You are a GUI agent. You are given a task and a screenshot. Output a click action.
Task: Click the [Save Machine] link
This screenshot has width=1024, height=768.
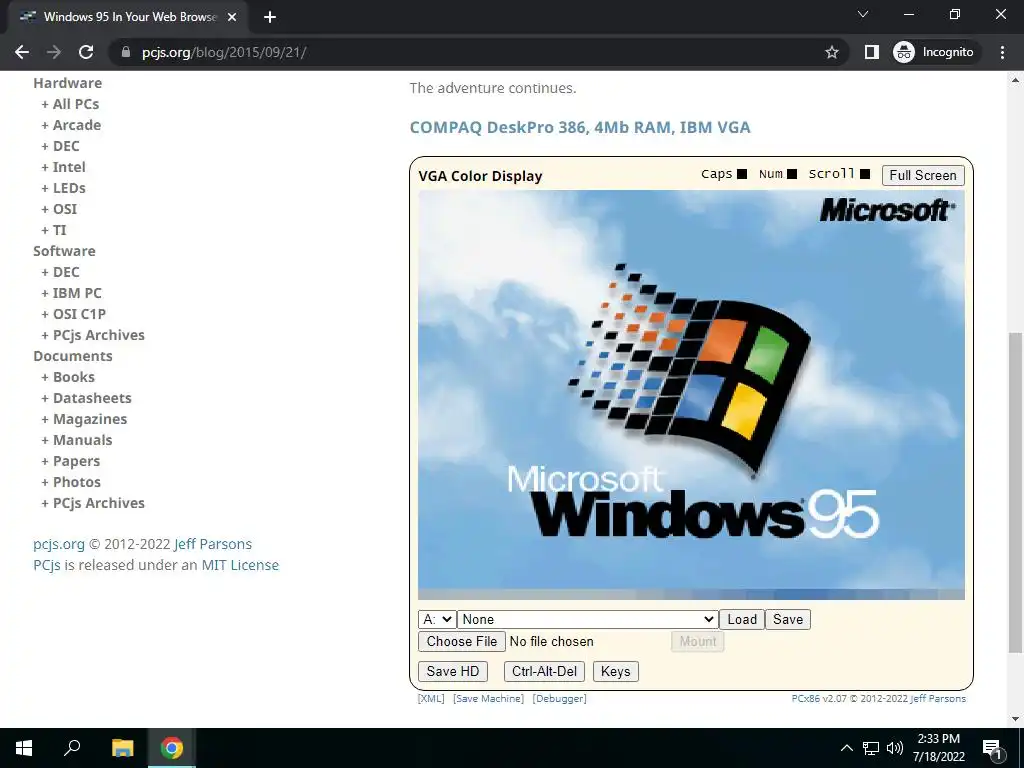point(488,699)
